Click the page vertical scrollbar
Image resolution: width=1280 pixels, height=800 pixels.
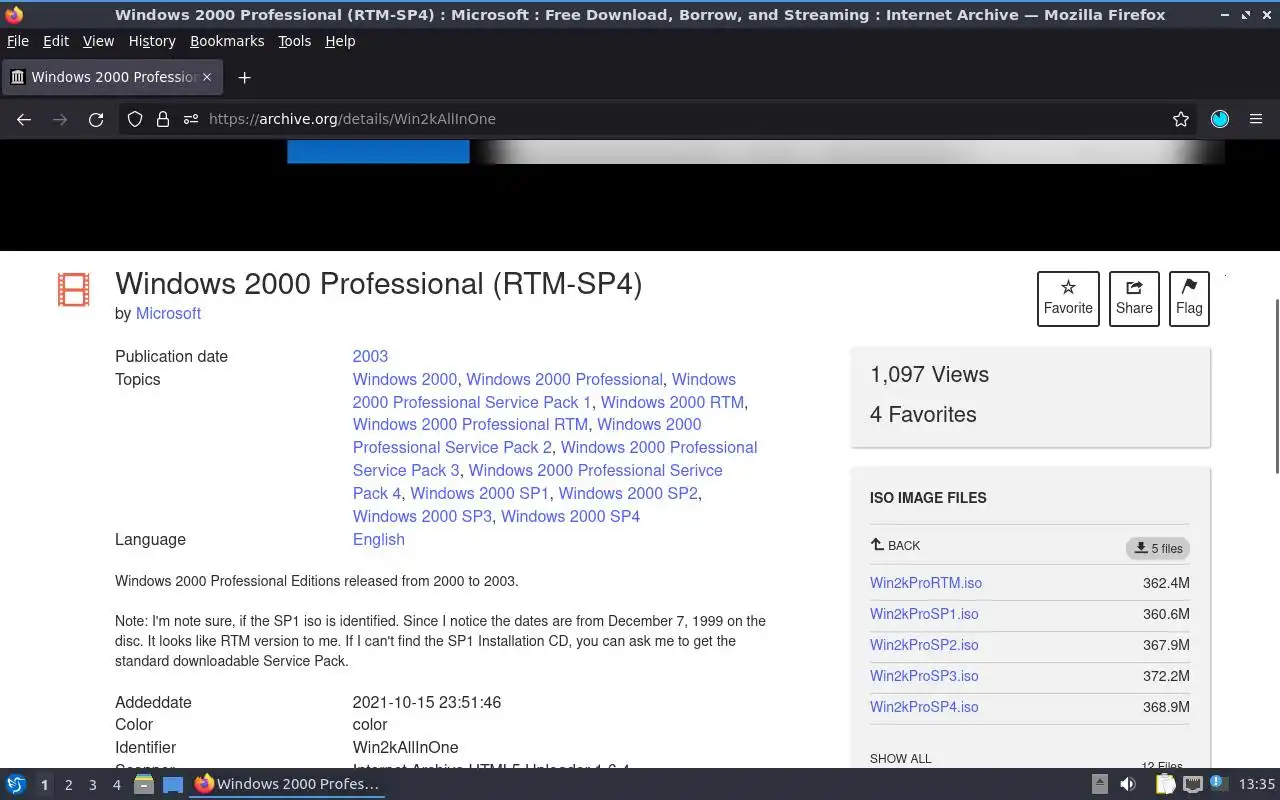coord(1275,386)
